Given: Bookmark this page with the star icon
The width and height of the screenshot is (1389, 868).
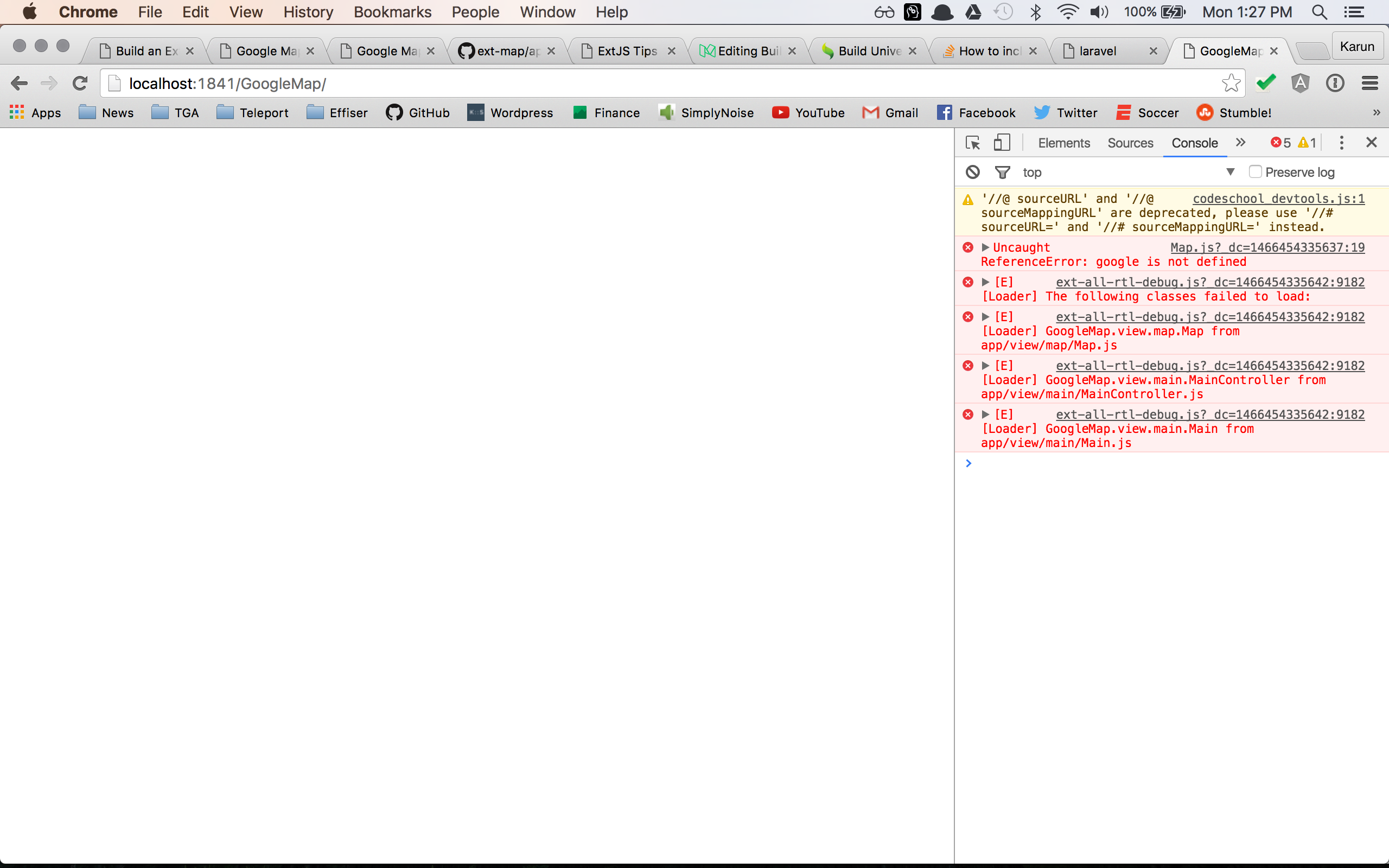Looking at the screenshot, I should tap(1231, 83).
